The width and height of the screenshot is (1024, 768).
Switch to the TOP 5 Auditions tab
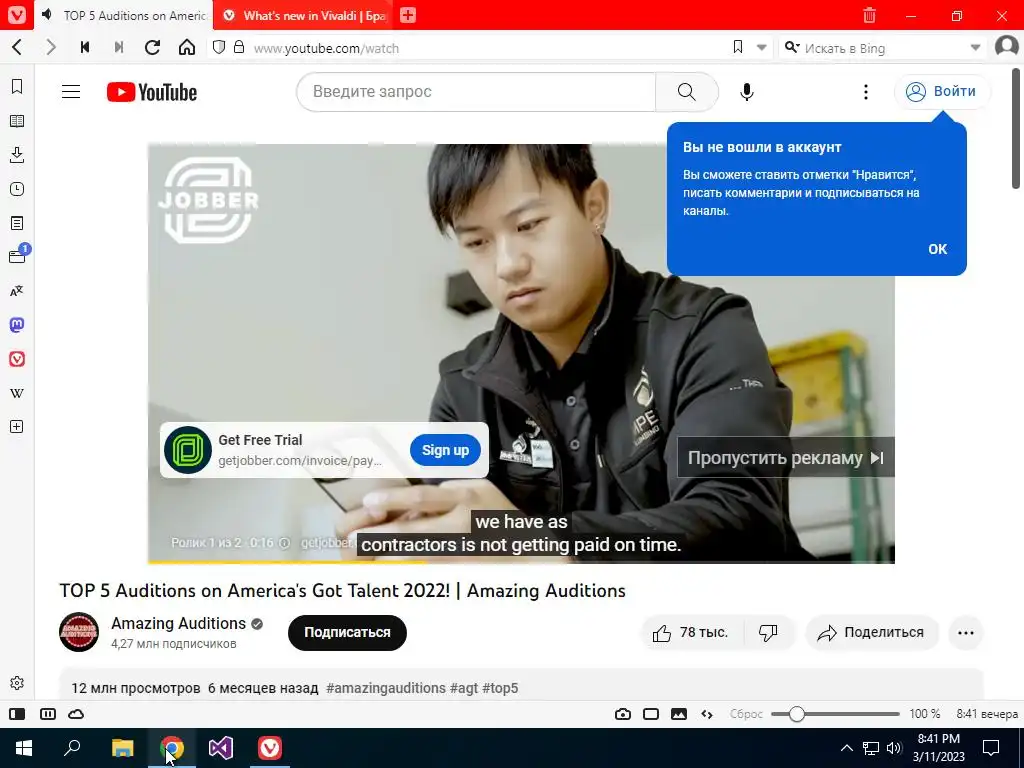click(x=125, y=15)
